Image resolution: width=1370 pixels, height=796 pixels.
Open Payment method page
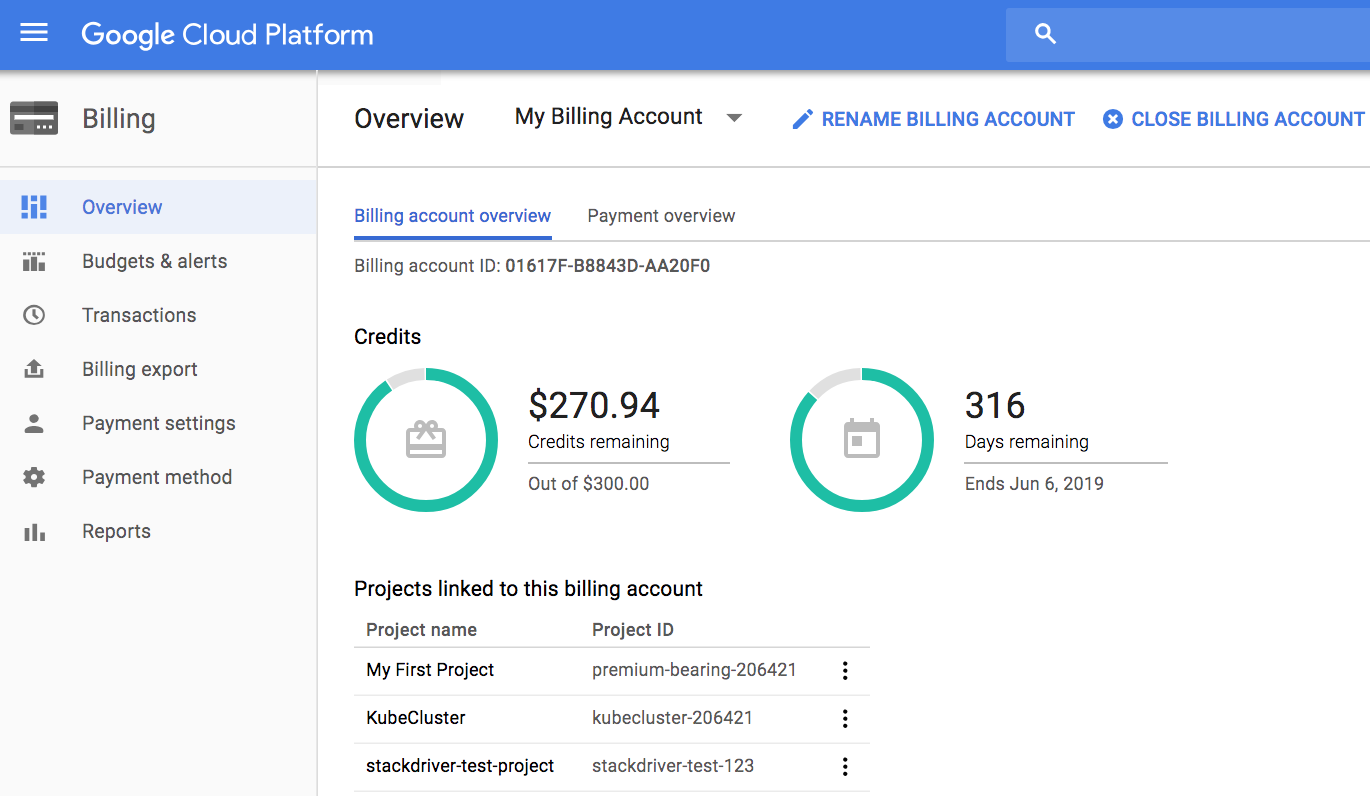158,477
